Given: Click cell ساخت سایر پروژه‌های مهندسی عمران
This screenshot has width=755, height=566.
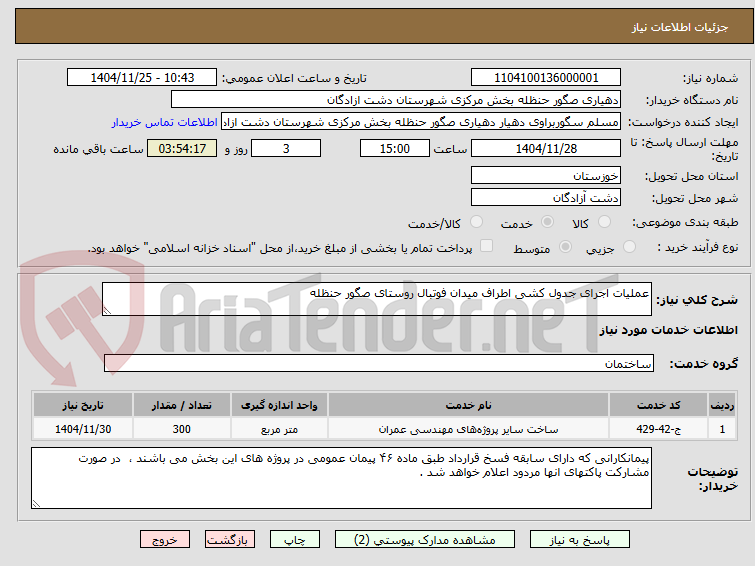Looking at the screenshot, I should (x=469, y=429).
